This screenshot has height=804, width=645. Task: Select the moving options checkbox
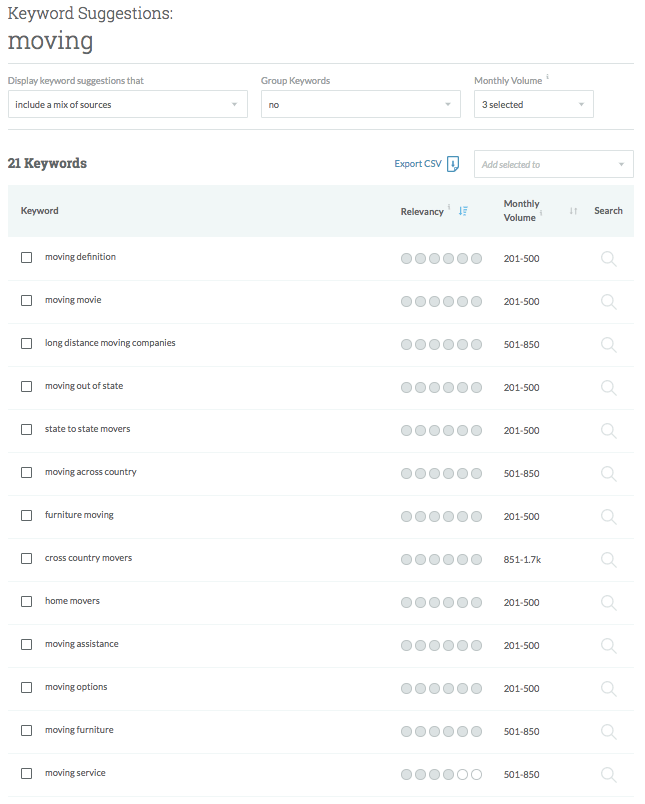tap(27, 688)
